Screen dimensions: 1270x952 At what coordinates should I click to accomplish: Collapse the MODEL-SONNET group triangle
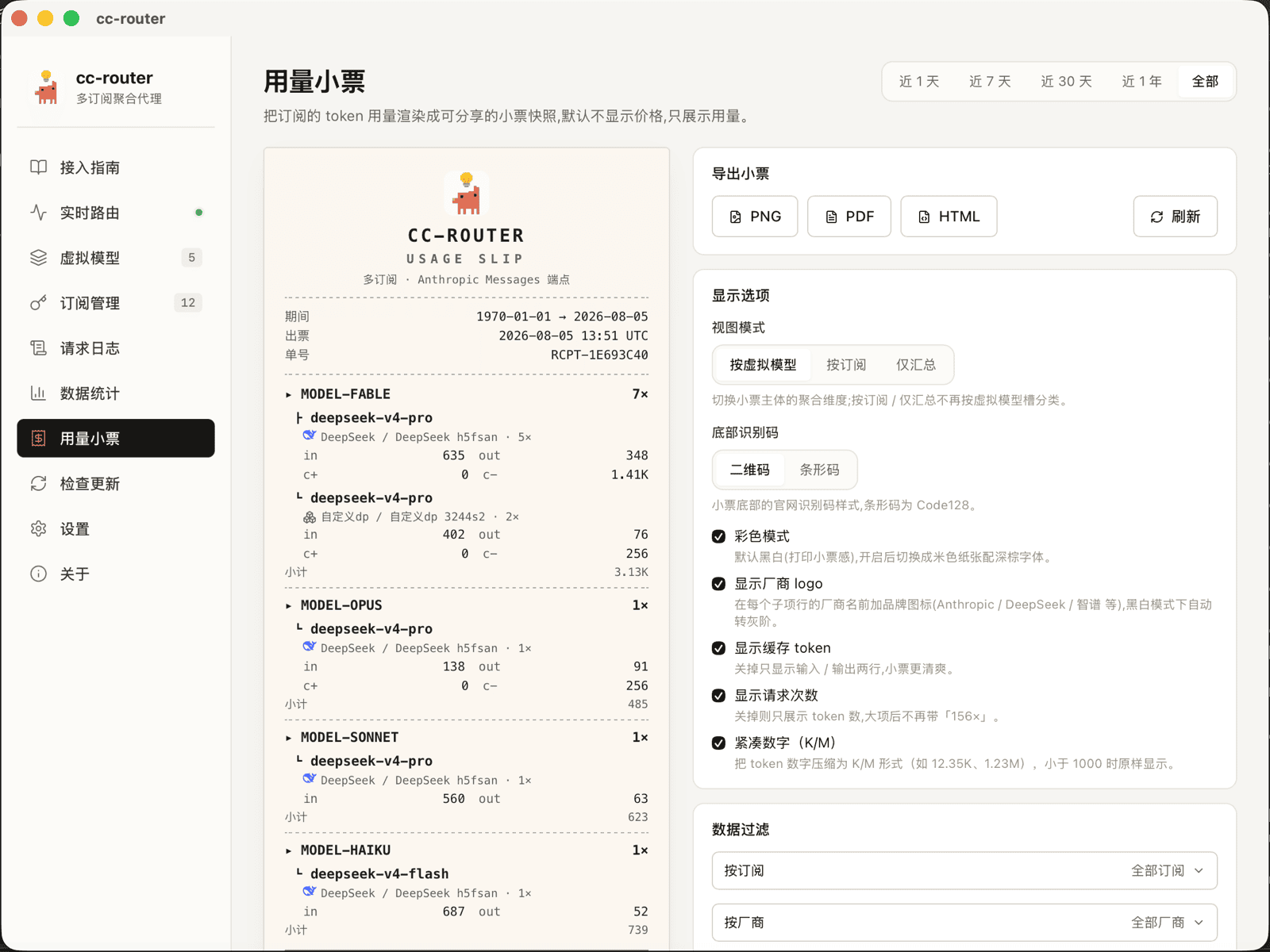[289, 738]
